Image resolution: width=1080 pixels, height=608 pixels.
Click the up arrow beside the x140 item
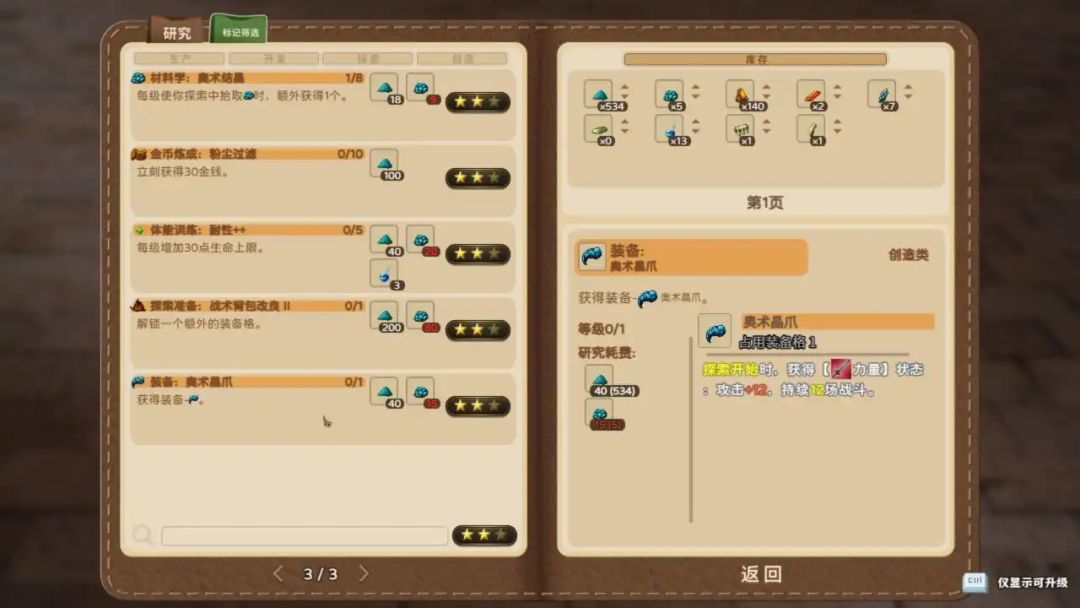(767, 87)
